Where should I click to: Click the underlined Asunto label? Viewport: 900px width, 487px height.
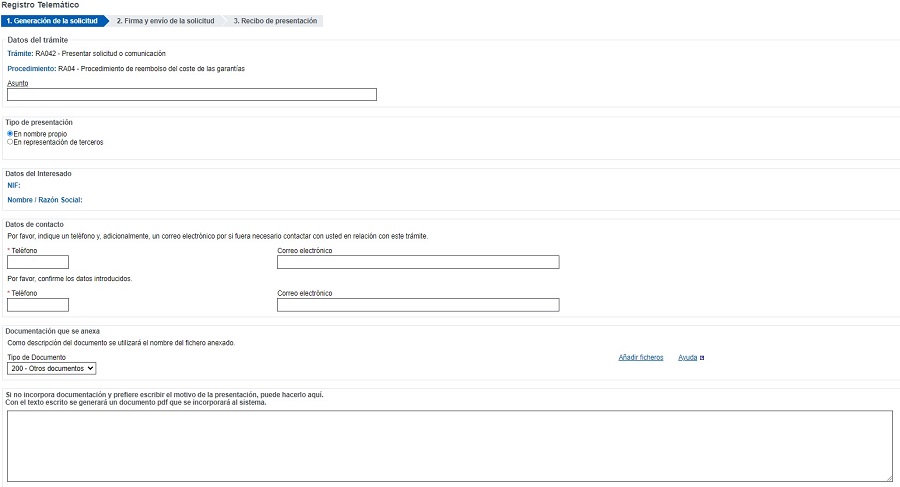point(18,83)
